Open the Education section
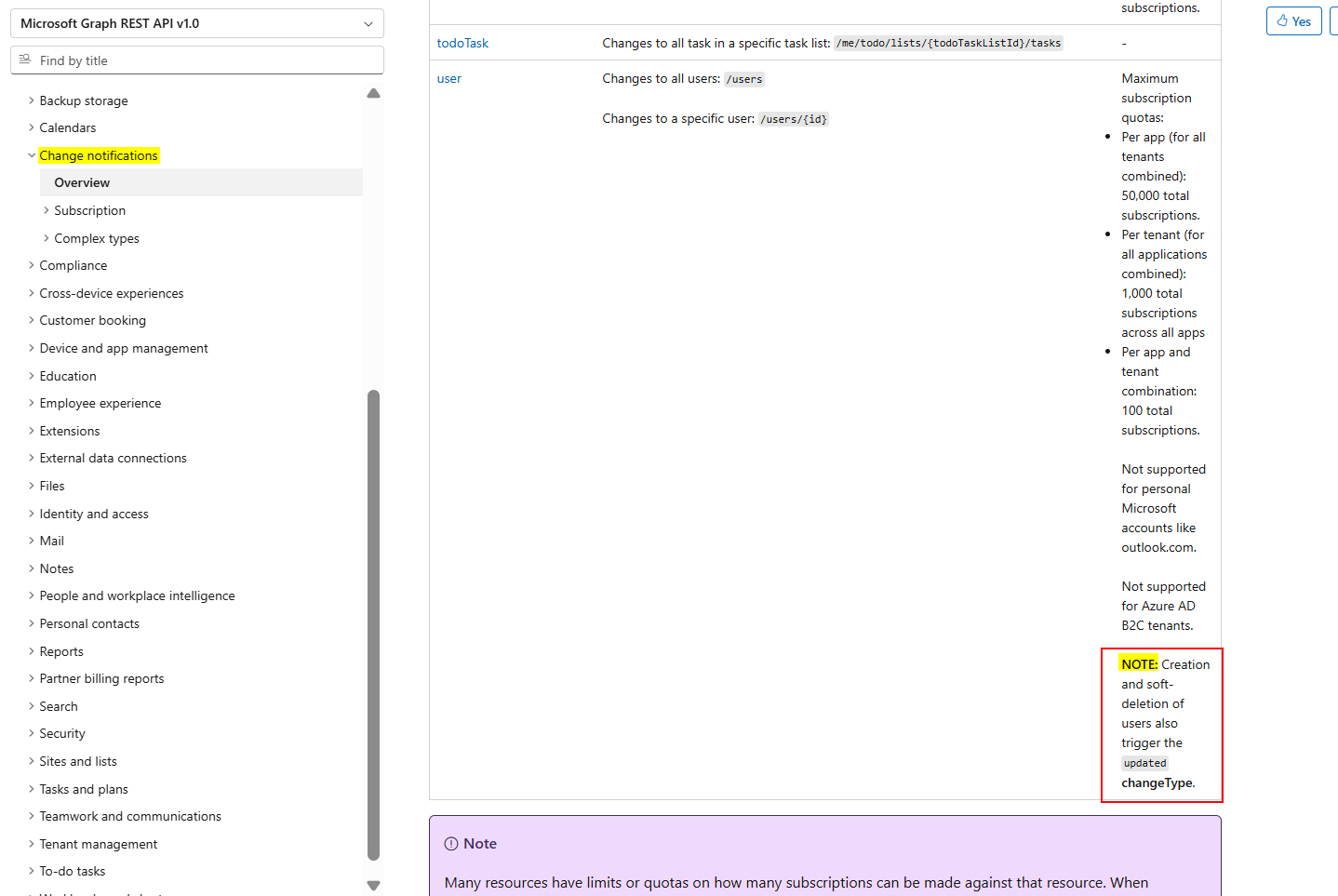Viewport: 1338px width, 896px height. pos(68,376)
